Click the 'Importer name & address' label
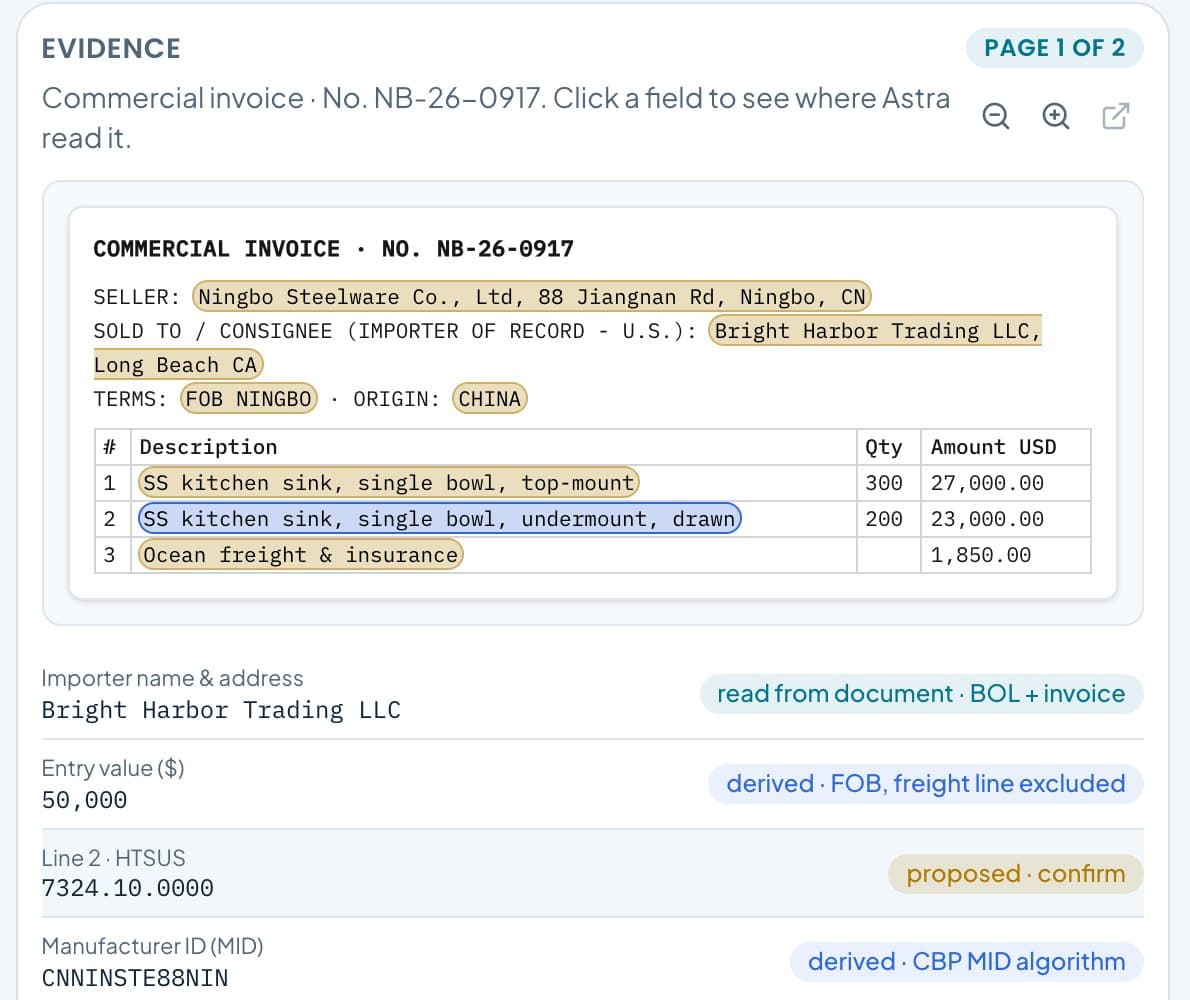 (172, 678)
